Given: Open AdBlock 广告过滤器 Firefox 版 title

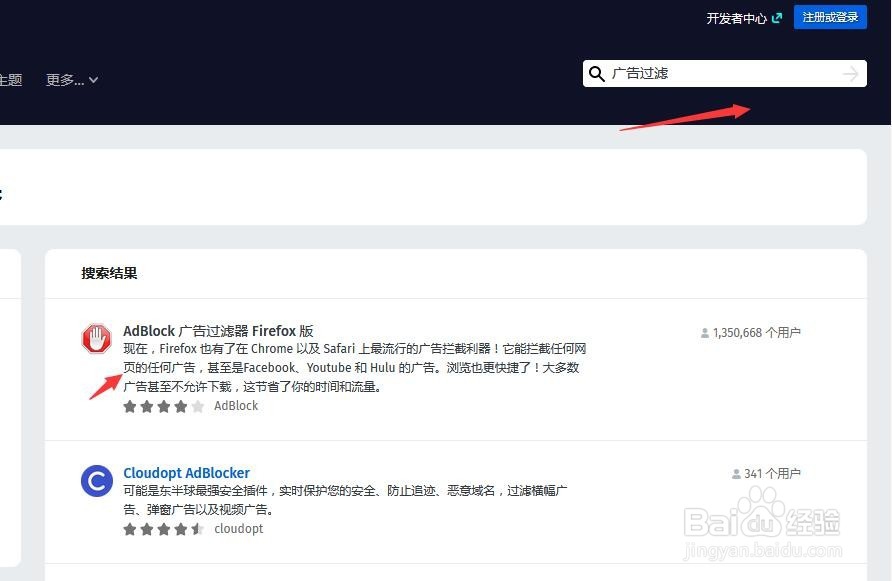Looking at the screenshot, I should [218, 331].
